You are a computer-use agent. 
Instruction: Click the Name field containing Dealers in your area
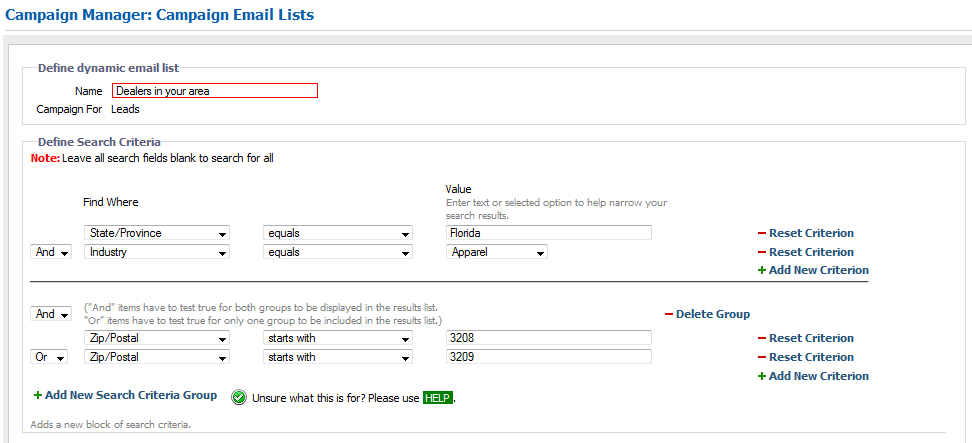pos(214,91)
